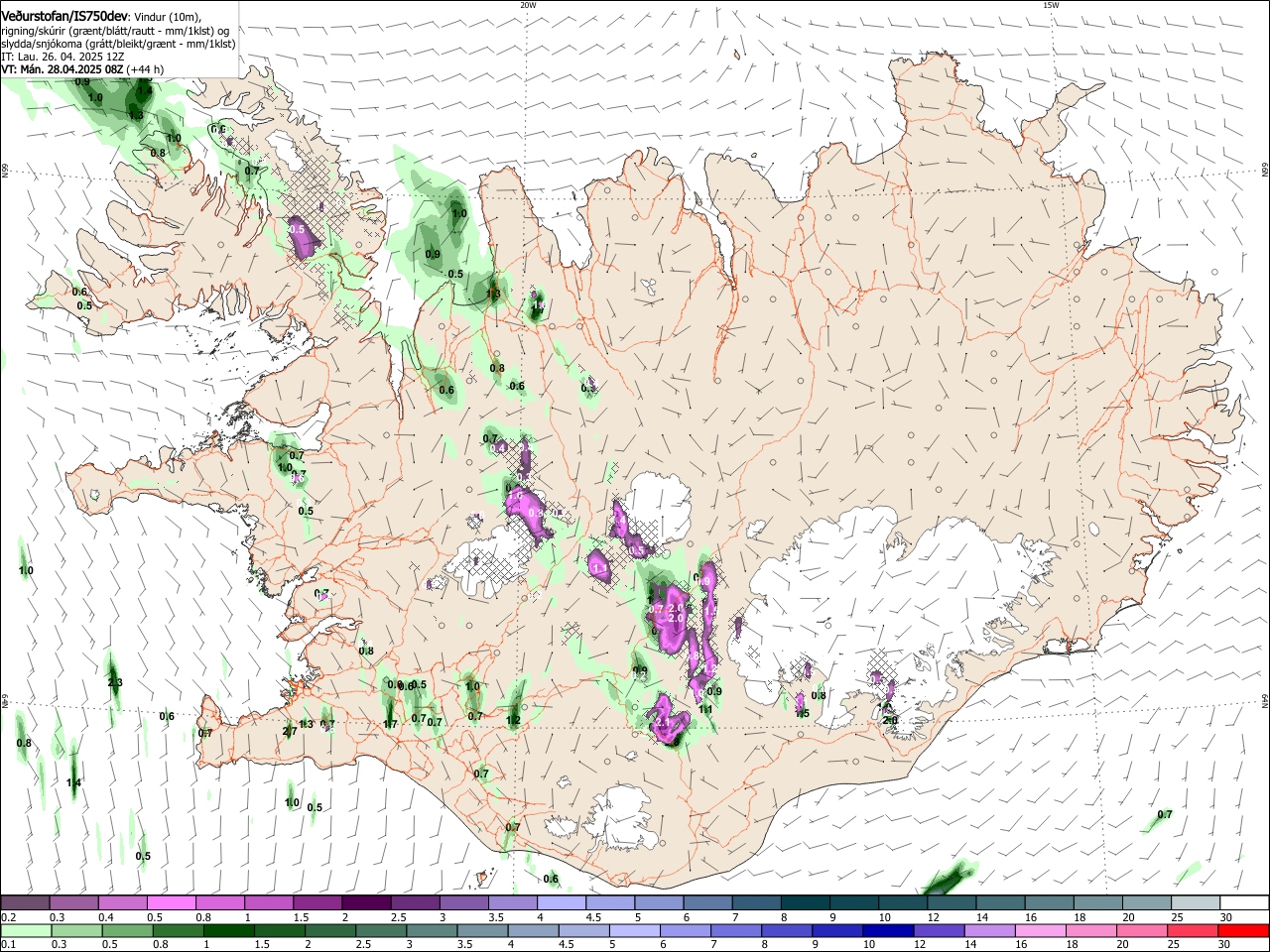Pick the white swatch after 30 in the top row

(1243, 903)
